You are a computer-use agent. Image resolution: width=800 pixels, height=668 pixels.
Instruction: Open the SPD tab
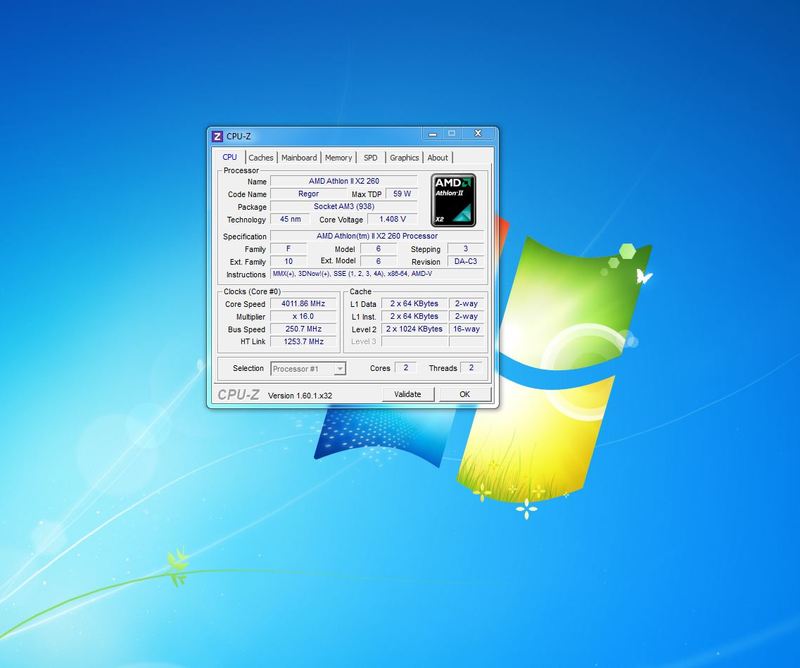pos(370,158)
